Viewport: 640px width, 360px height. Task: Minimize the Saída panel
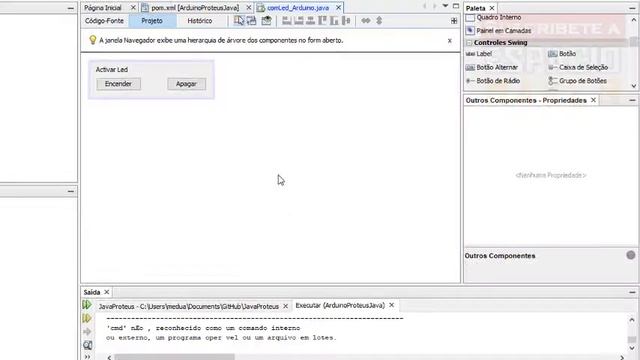click(632, 292)
